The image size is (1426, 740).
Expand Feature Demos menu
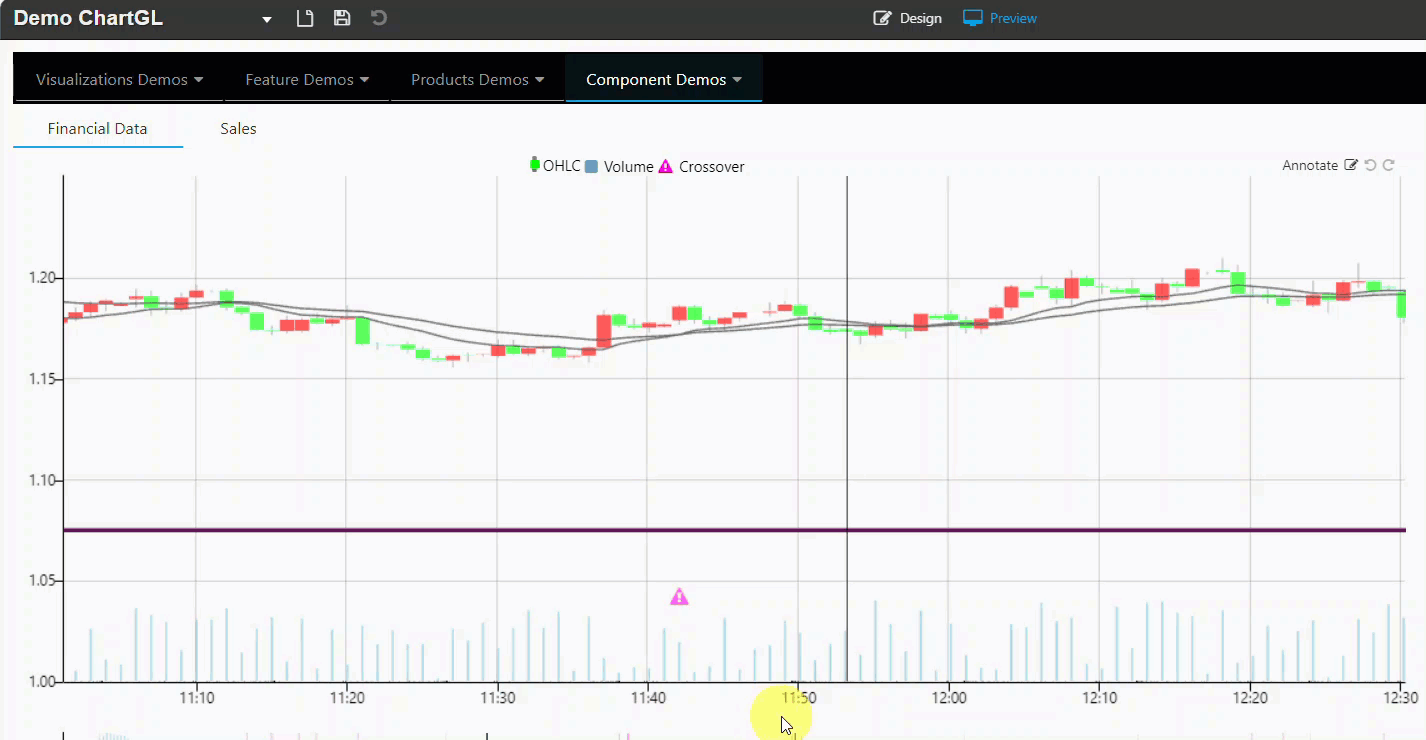[x=307, y=80]
